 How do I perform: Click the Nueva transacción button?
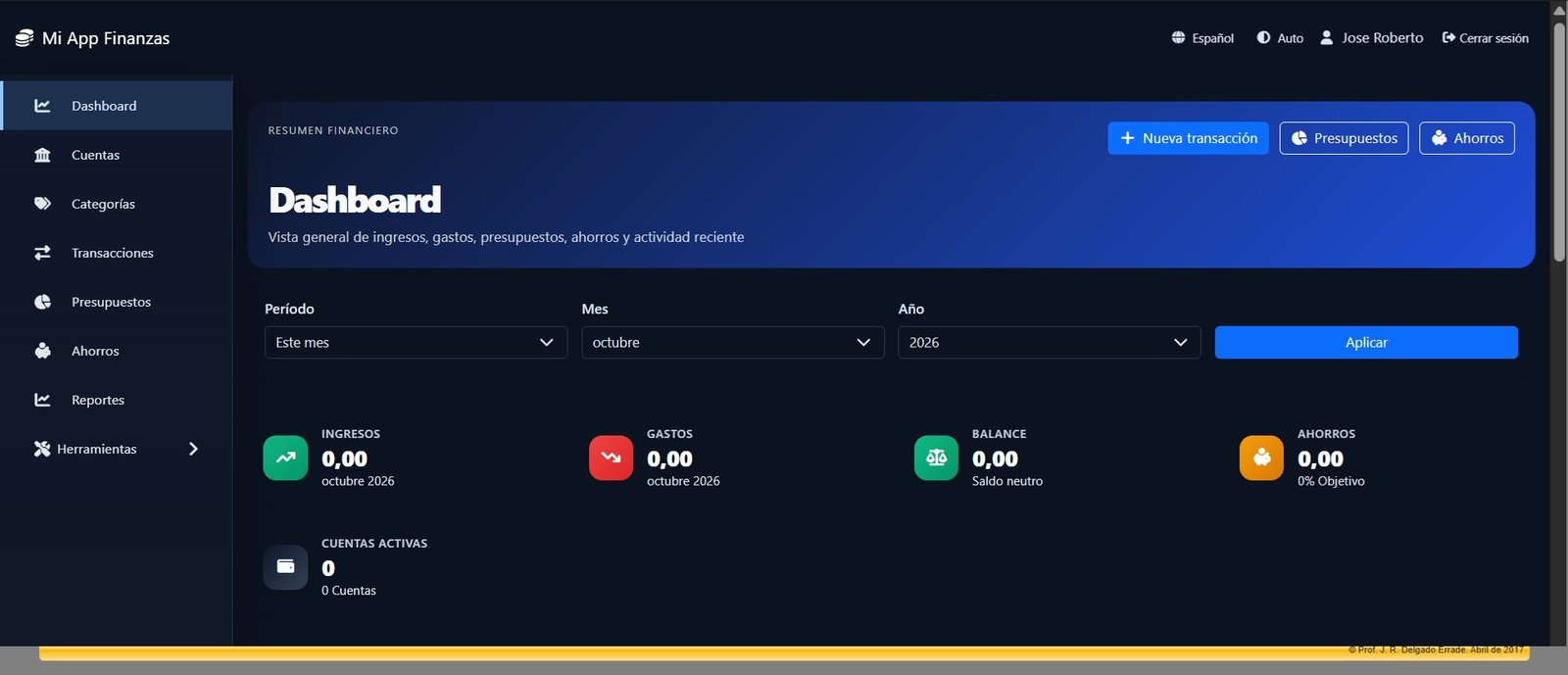point(1188,138)
